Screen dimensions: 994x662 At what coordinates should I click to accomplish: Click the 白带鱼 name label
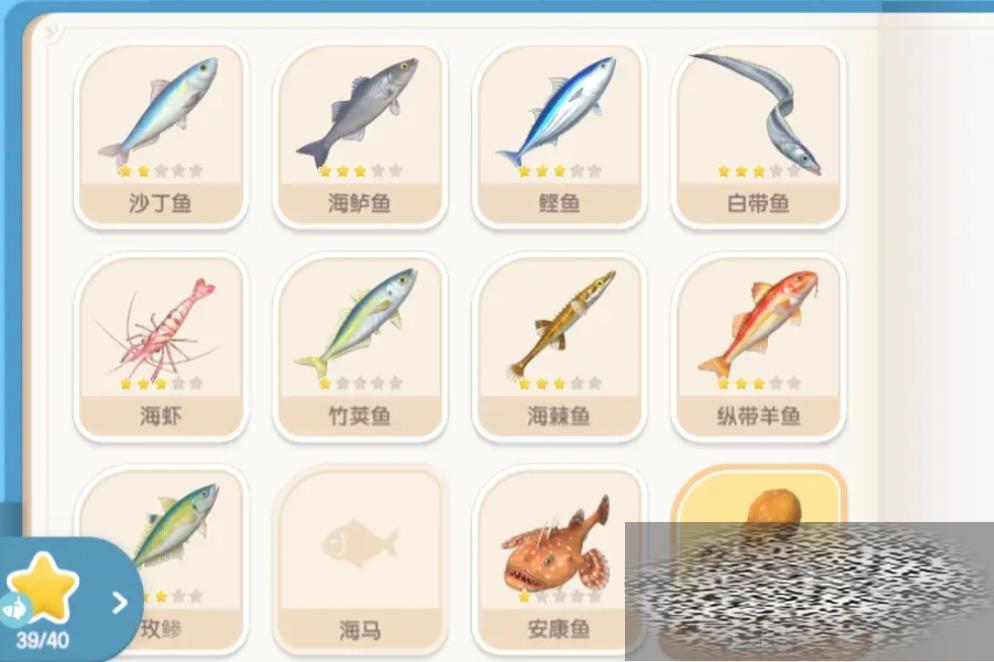[758, 204]
